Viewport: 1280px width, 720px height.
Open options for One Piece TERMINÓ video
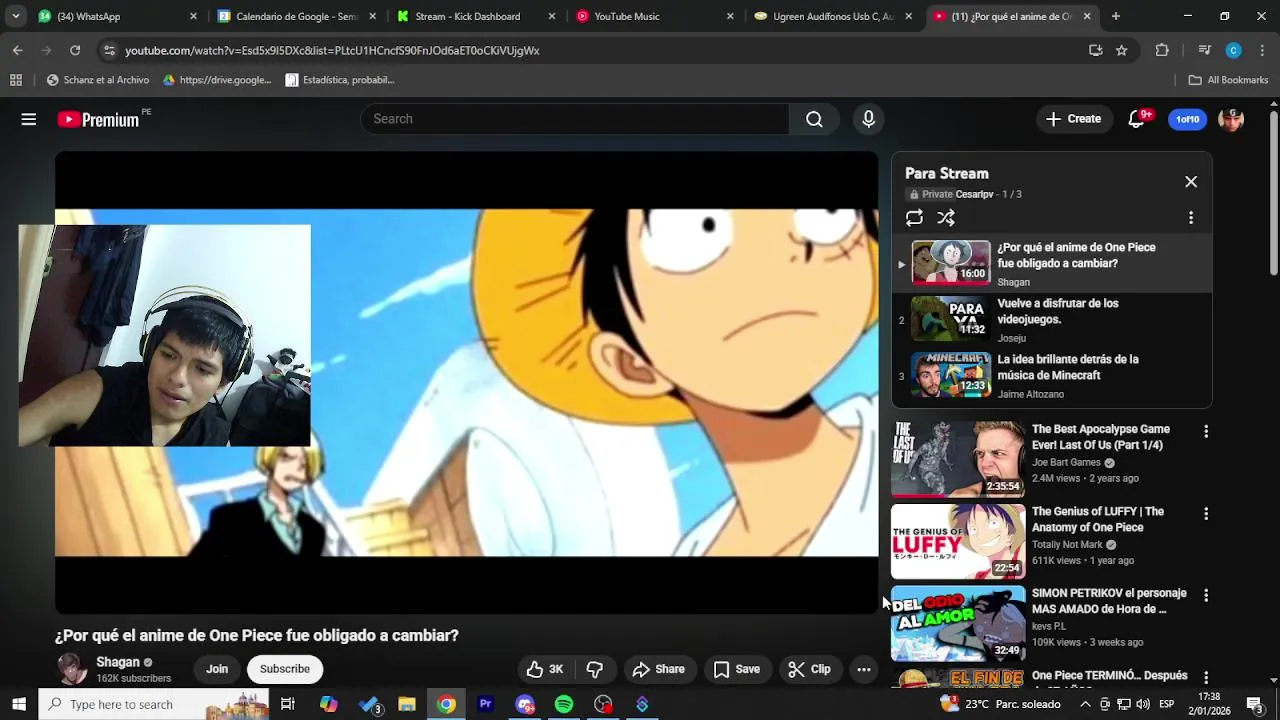(x=1206, y=677)
